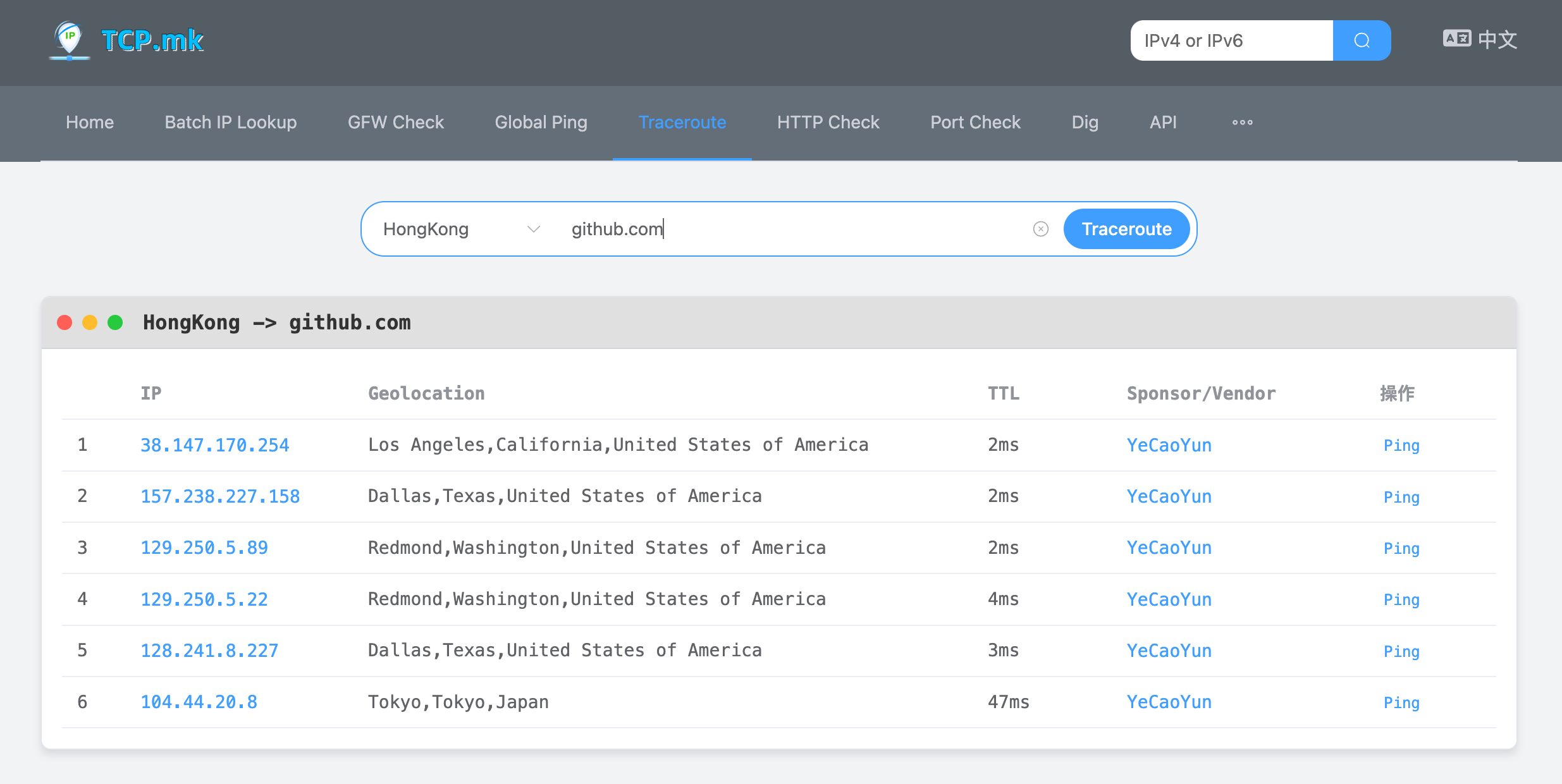
Task: Ping hop 1 at 38.147.170.254
Action: pos(1401,446)
